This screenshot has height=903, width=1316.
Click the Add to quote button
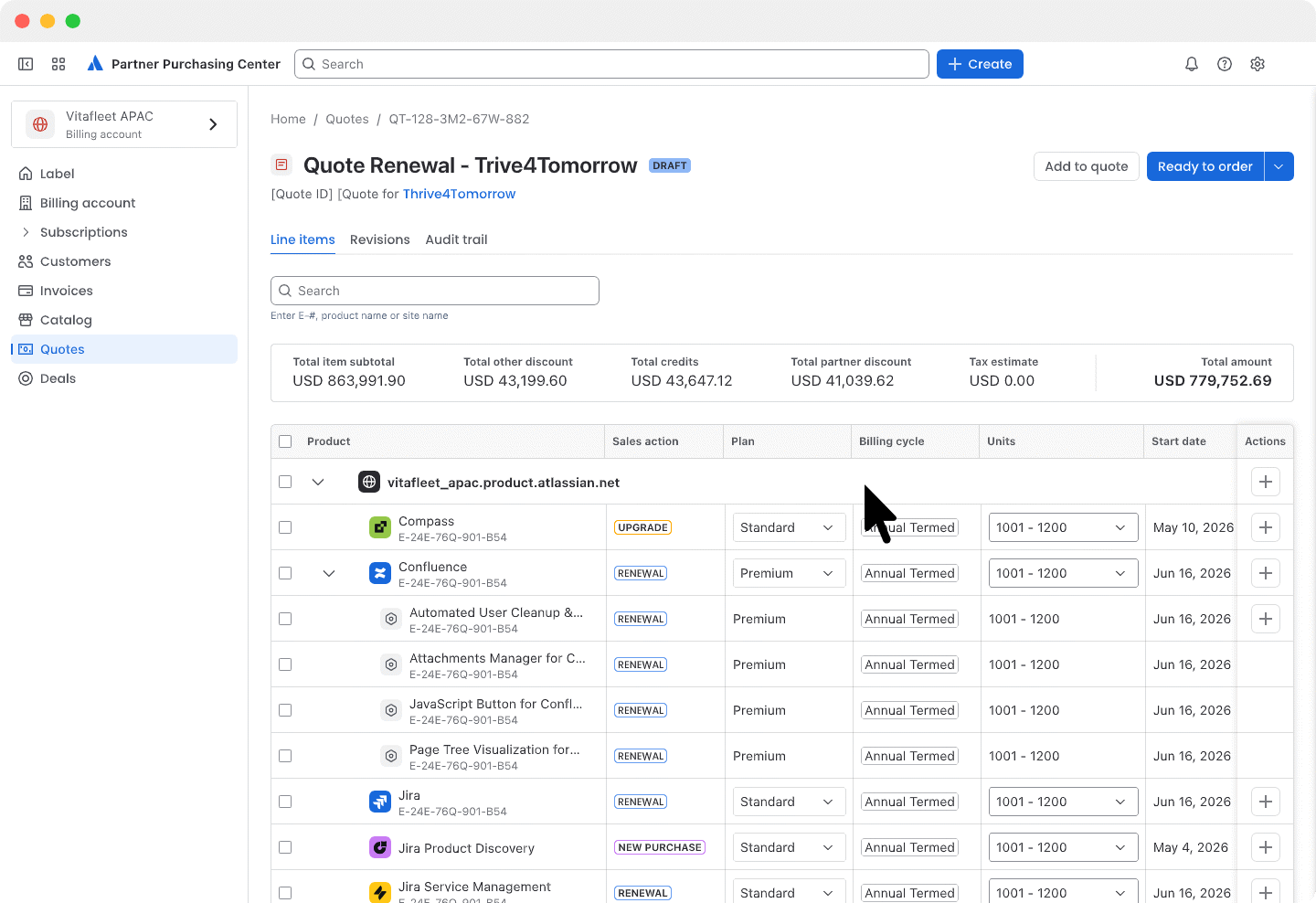(x=1087, y=166)
